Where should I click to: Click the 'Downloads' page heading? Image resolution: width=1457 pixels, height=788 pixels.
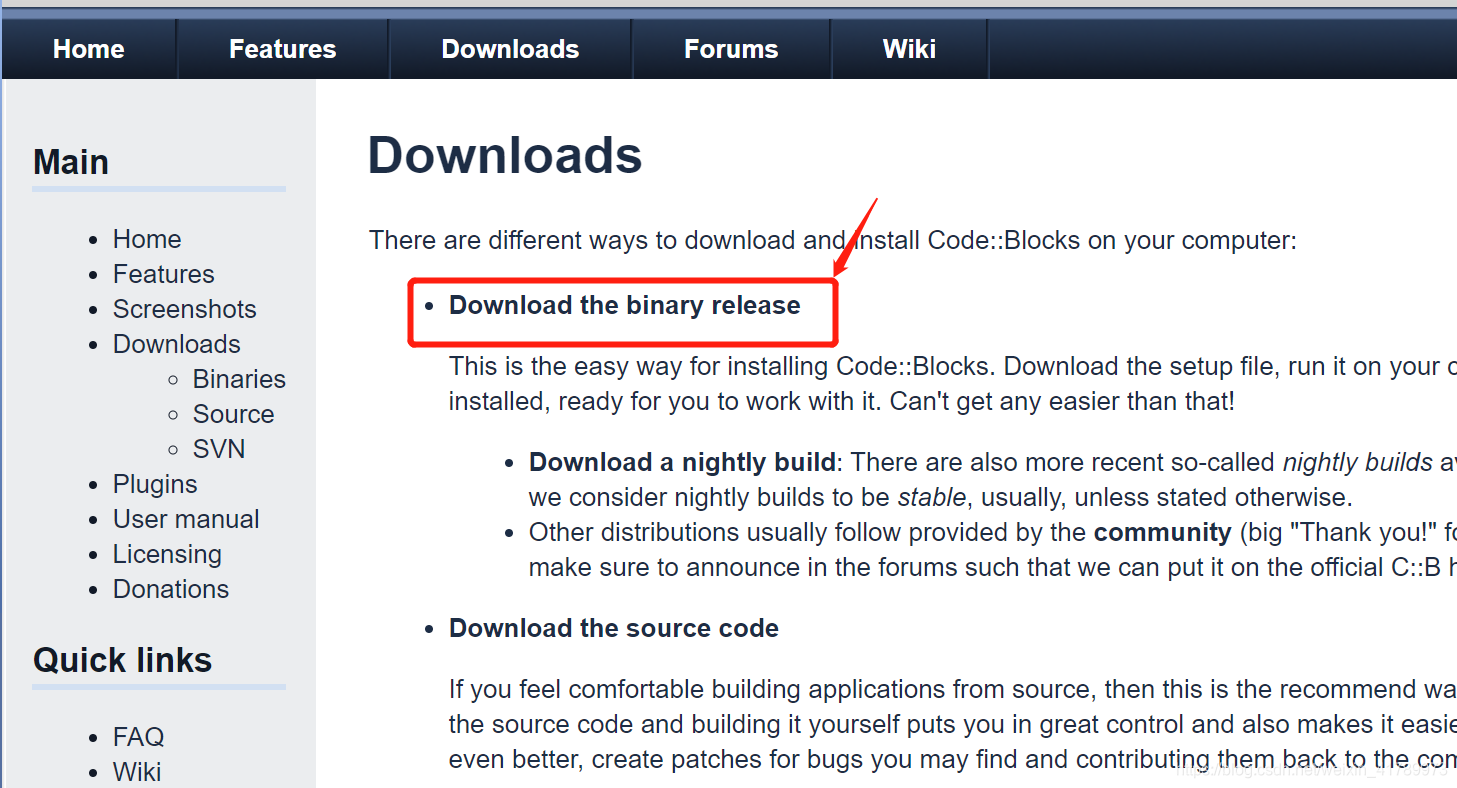[505, 156]
